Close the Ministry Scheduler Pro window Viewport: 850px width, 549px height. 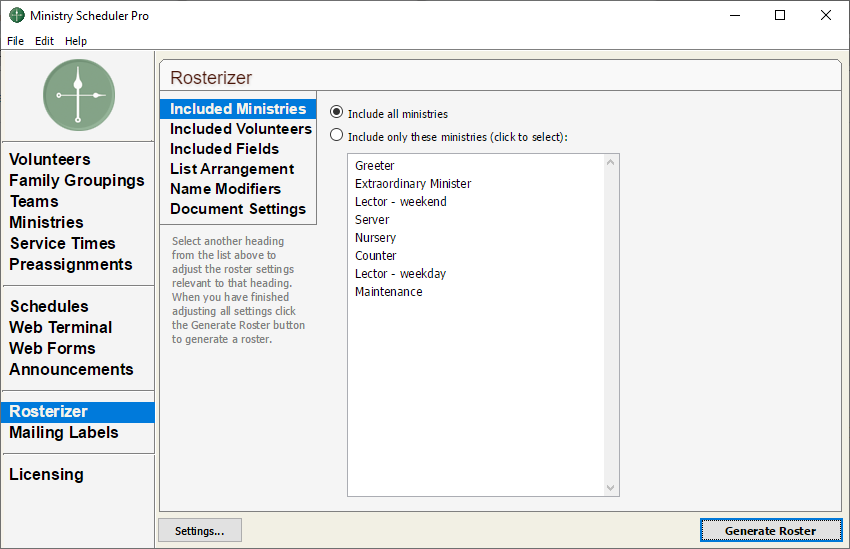click(826, 15)
